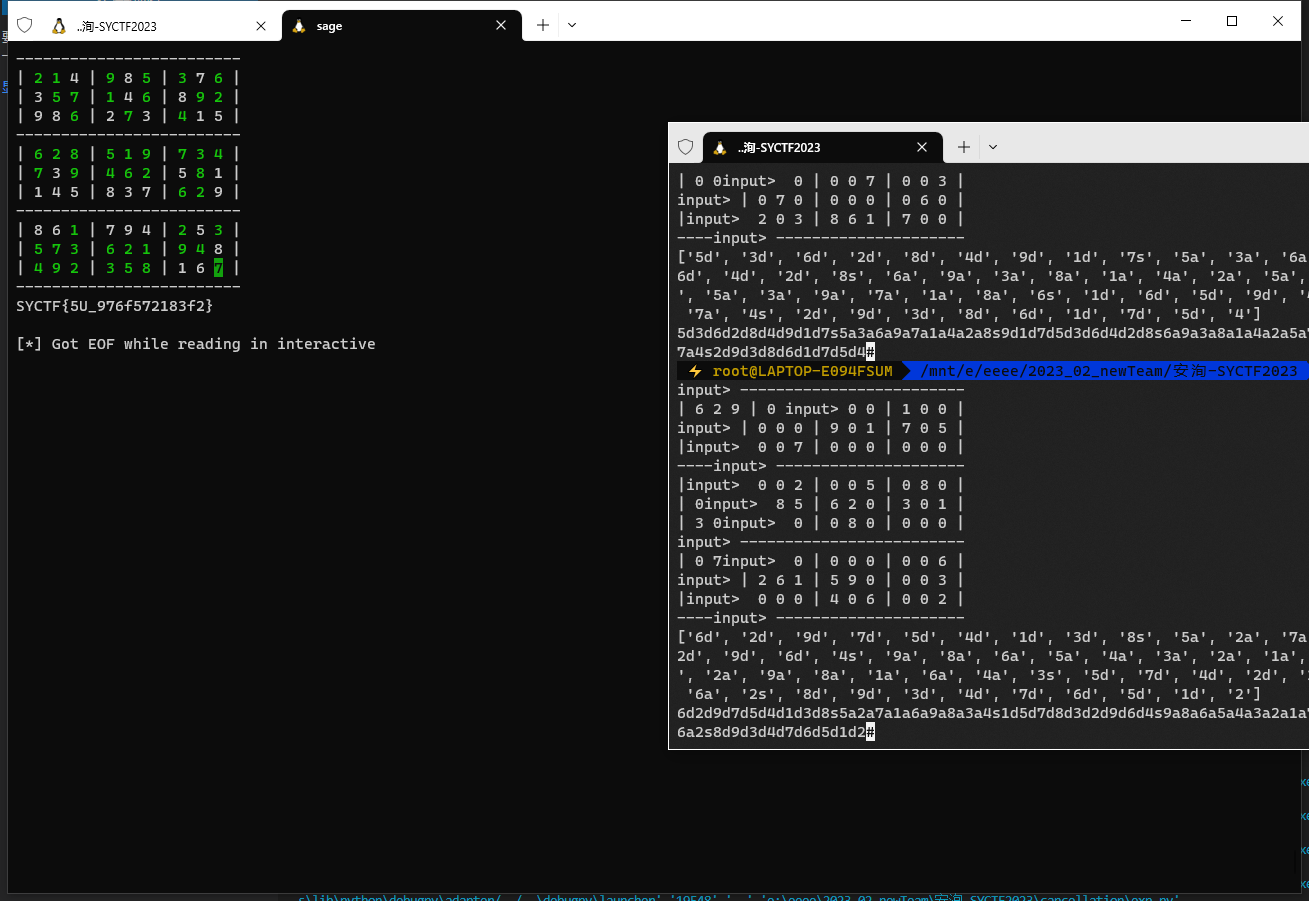Click the sudoku row '| 6 2 8 | 5 1 9 | 7 3 4 |'
The width and height of the screenshot is (1309, 901).
[x=128, y=154]
